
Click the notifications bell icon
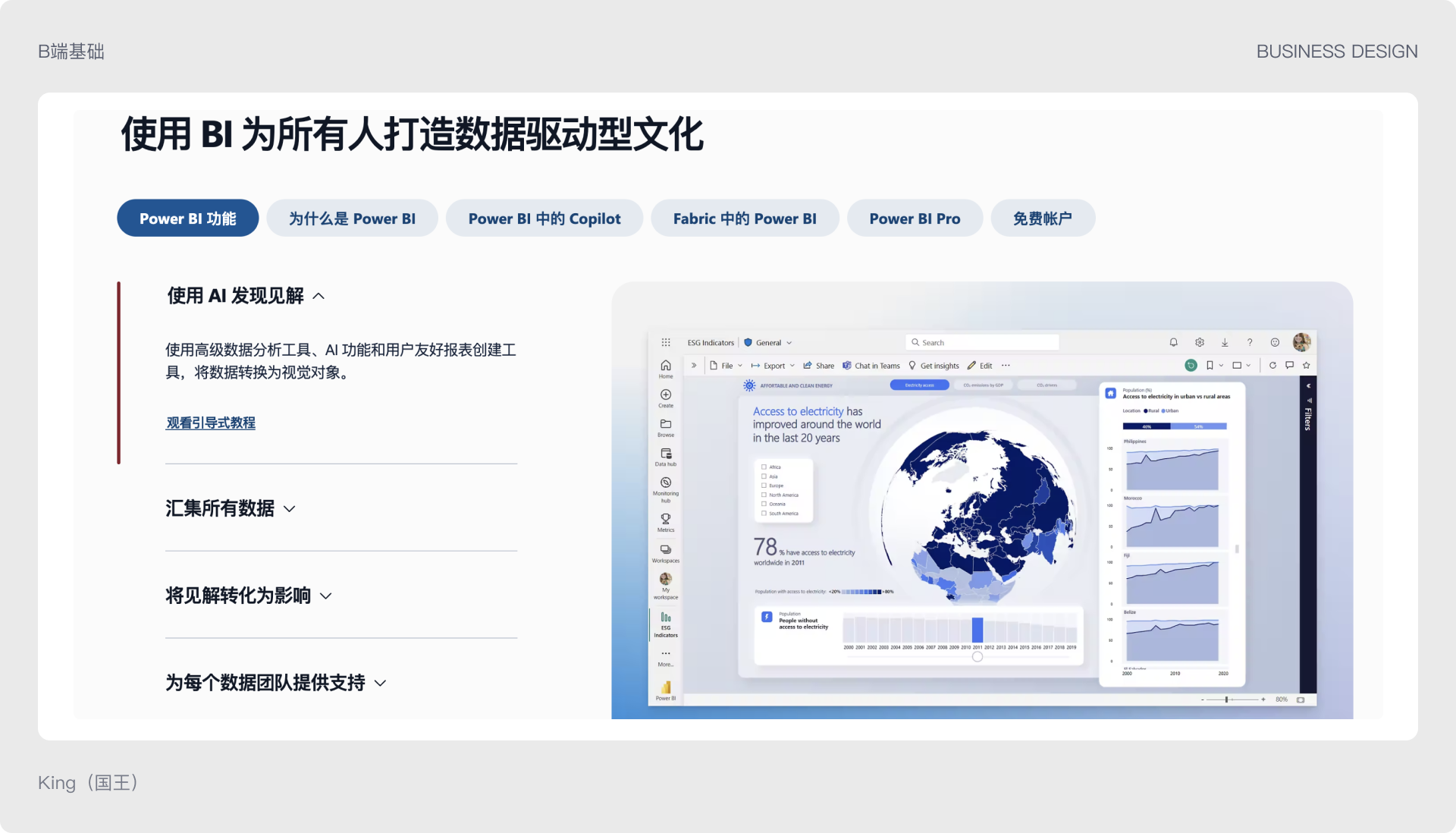1174,343
